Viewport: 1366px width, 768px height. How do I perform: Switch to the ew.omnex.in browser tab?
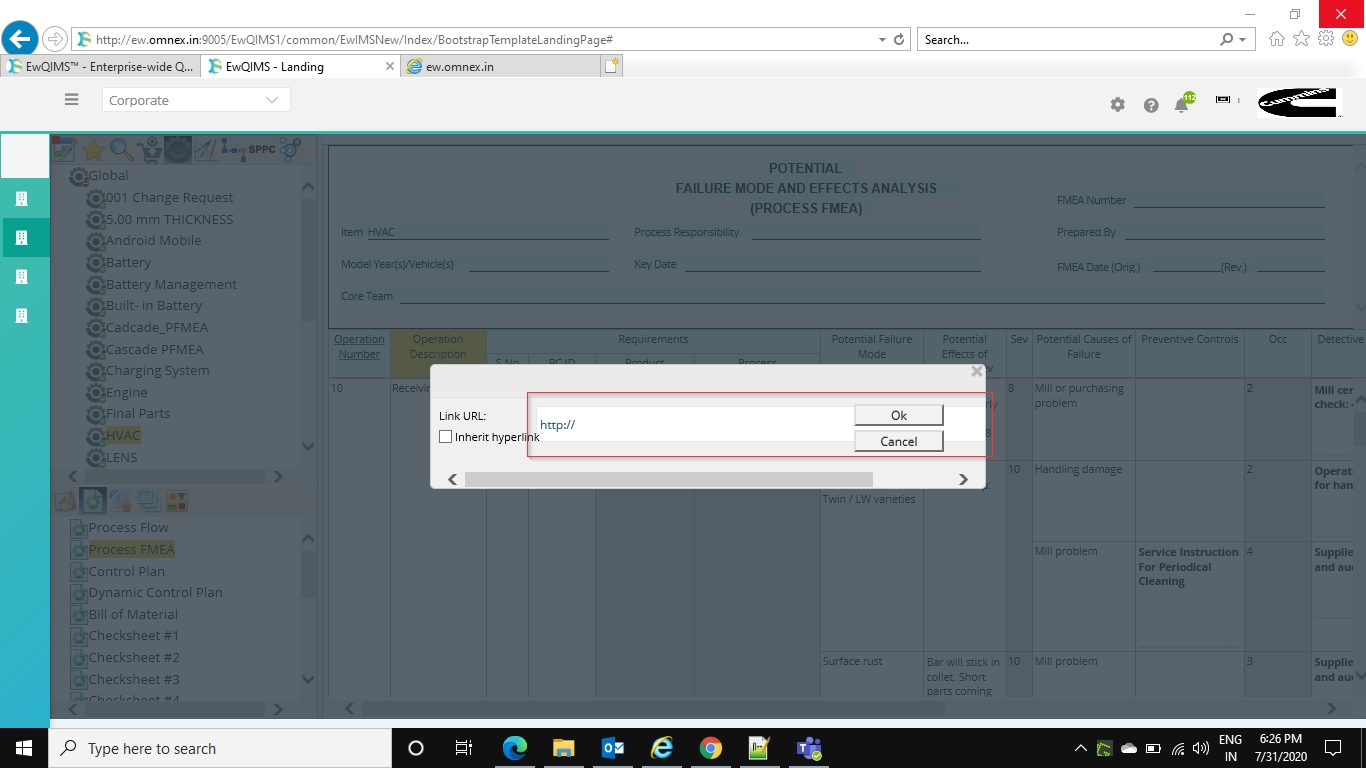pos(500,66)
